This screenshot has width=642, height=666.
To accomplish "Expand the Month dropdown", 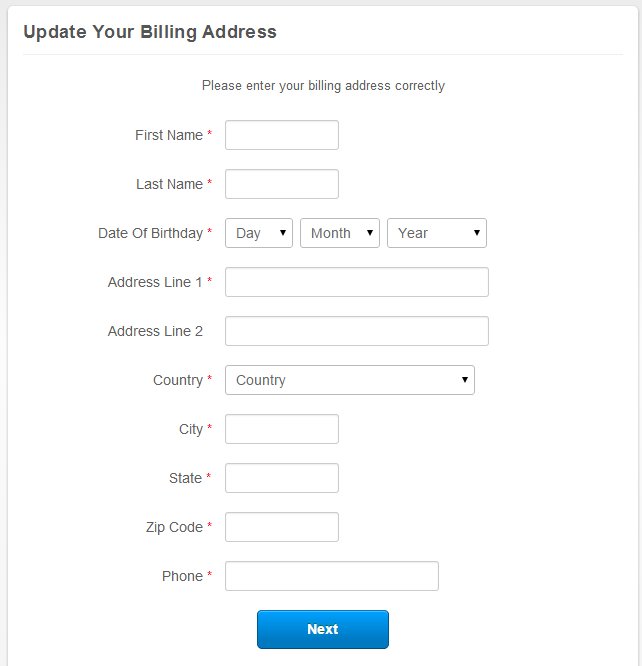I will (339, 233).
